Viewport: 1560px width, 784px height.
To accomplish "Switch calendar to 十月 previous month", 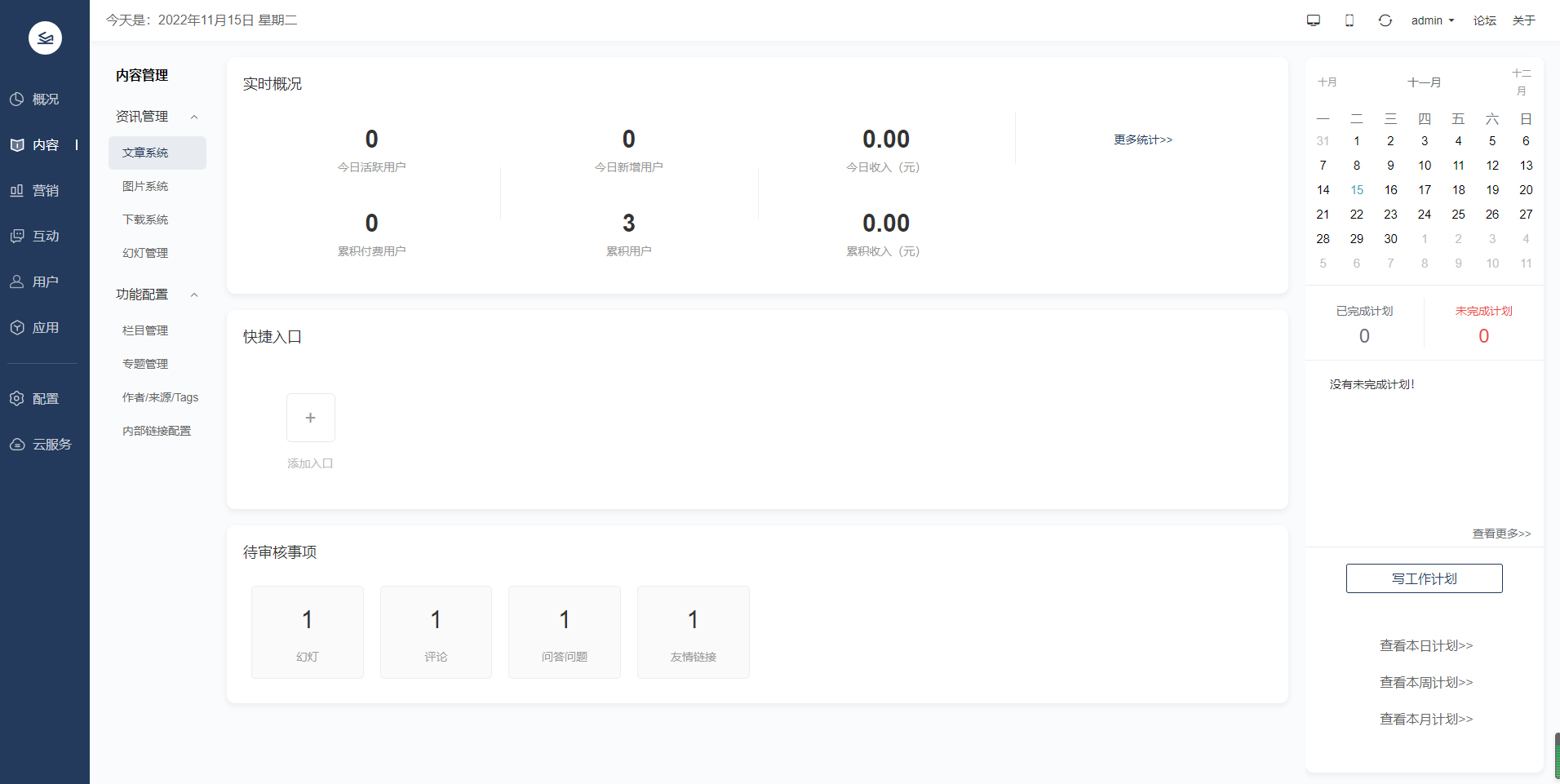I will pos(1327,82).
